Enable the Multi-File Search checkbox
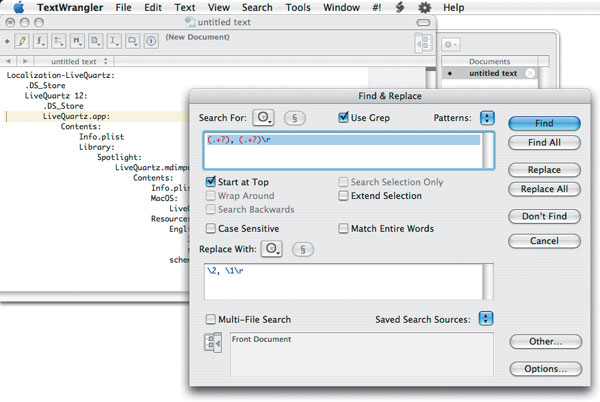 (211, 319)
